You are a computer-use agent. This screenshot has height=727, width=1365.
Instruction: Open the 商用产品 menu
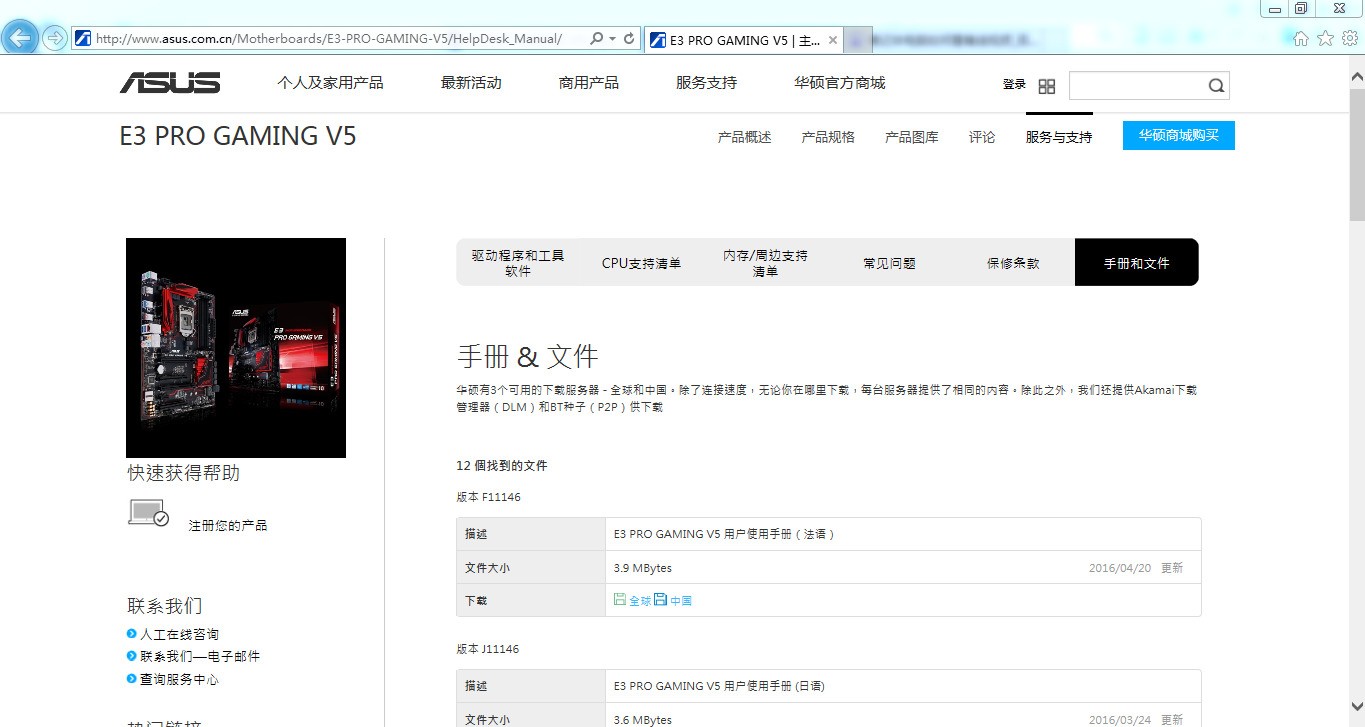[589, 83]
